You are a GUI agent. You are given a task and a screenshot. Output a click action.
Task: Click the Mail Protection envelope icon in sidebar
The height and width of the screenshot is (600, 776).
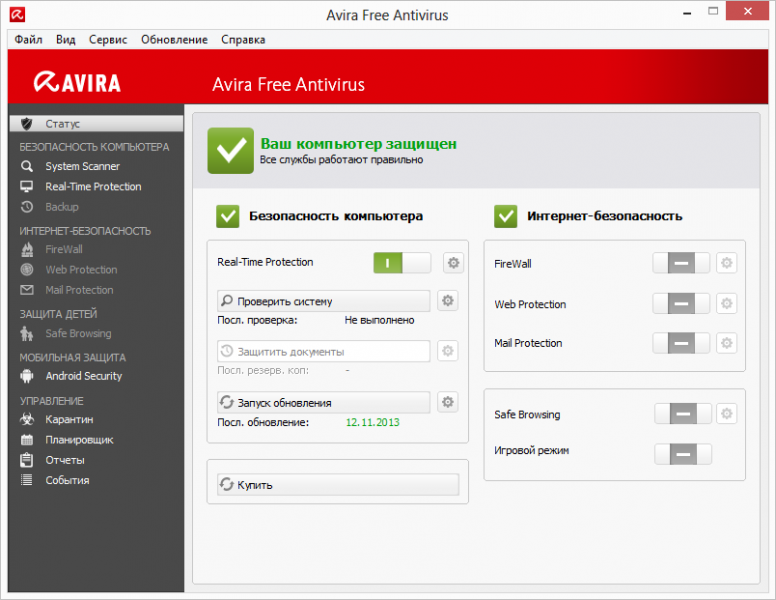pyautogui.click(x=27, y=290)
